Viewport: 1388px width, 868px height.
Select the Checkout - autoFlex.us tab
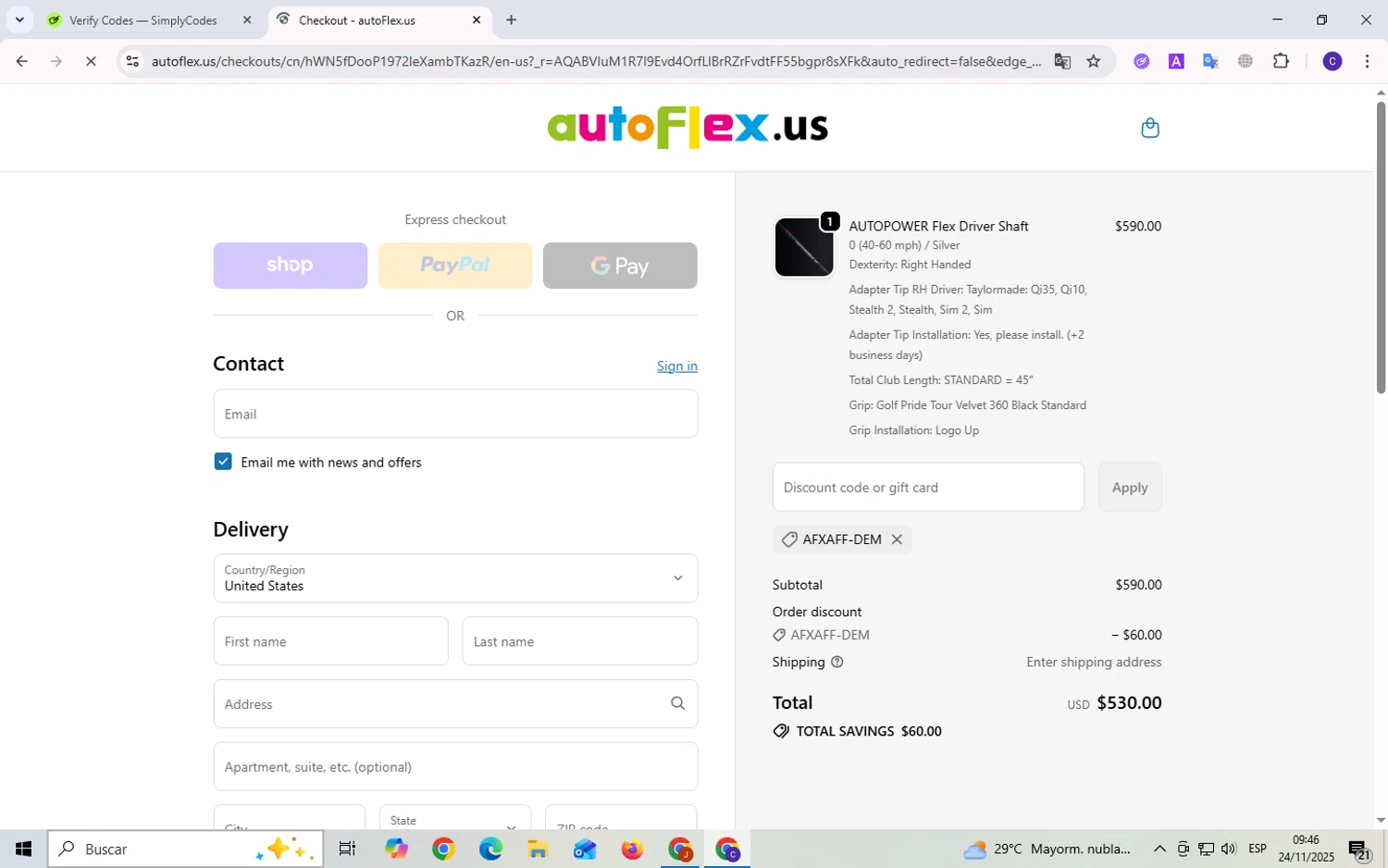click(357, 19)
